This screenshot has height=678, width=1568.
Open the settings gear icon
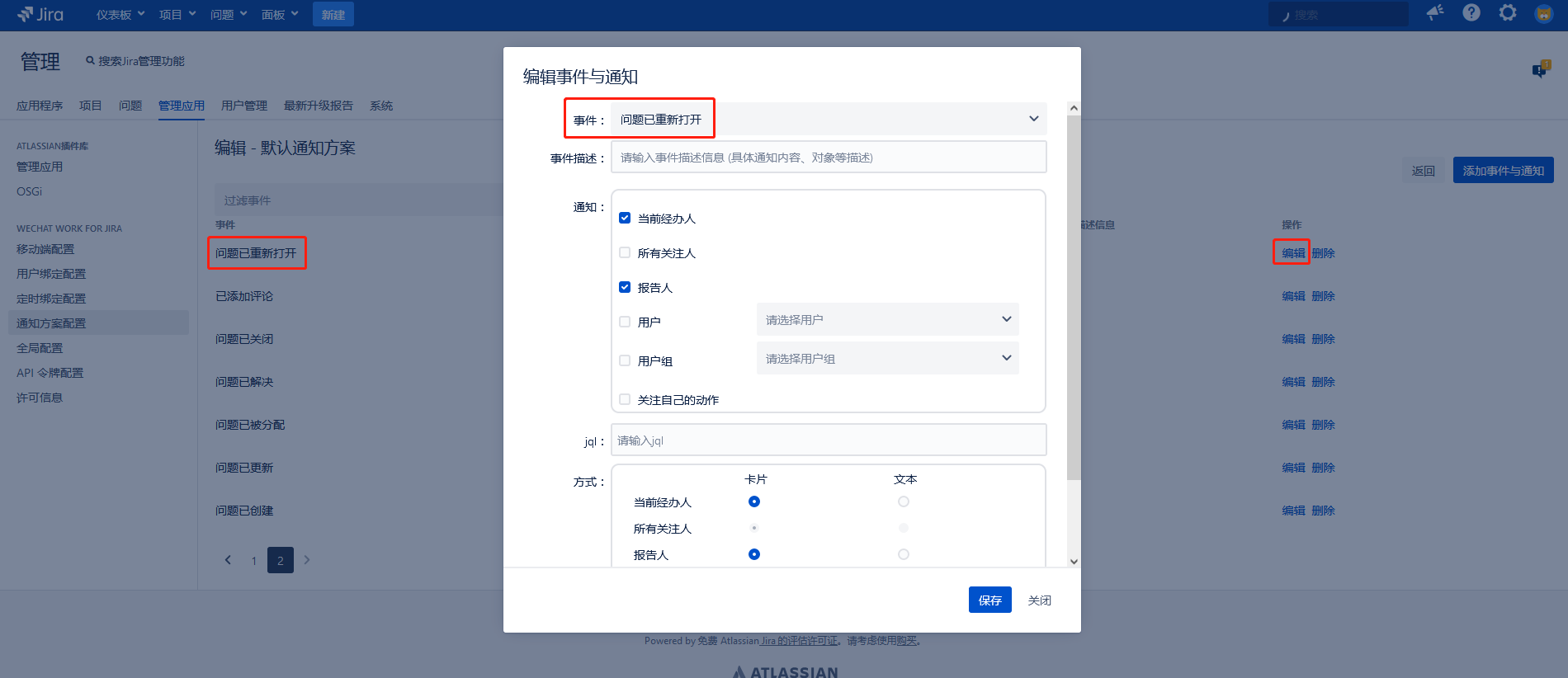coord(1508,12)
